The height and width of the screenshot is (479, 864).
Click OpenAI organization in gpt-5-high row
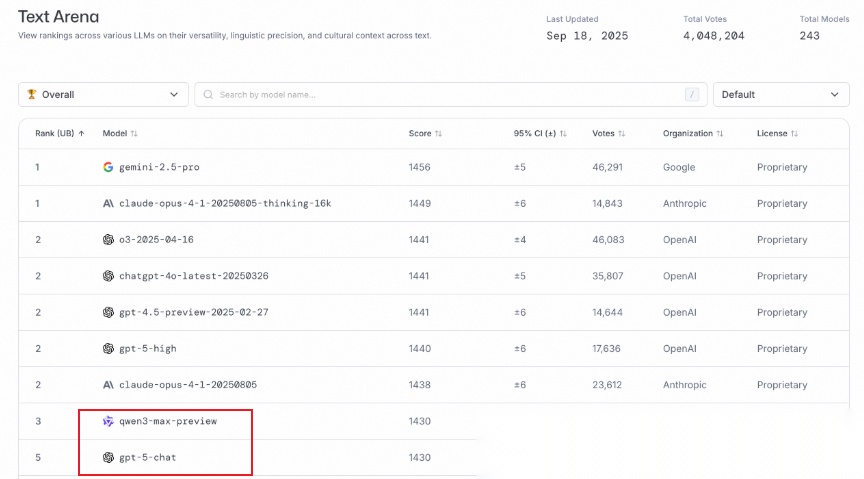coord(679,348)
